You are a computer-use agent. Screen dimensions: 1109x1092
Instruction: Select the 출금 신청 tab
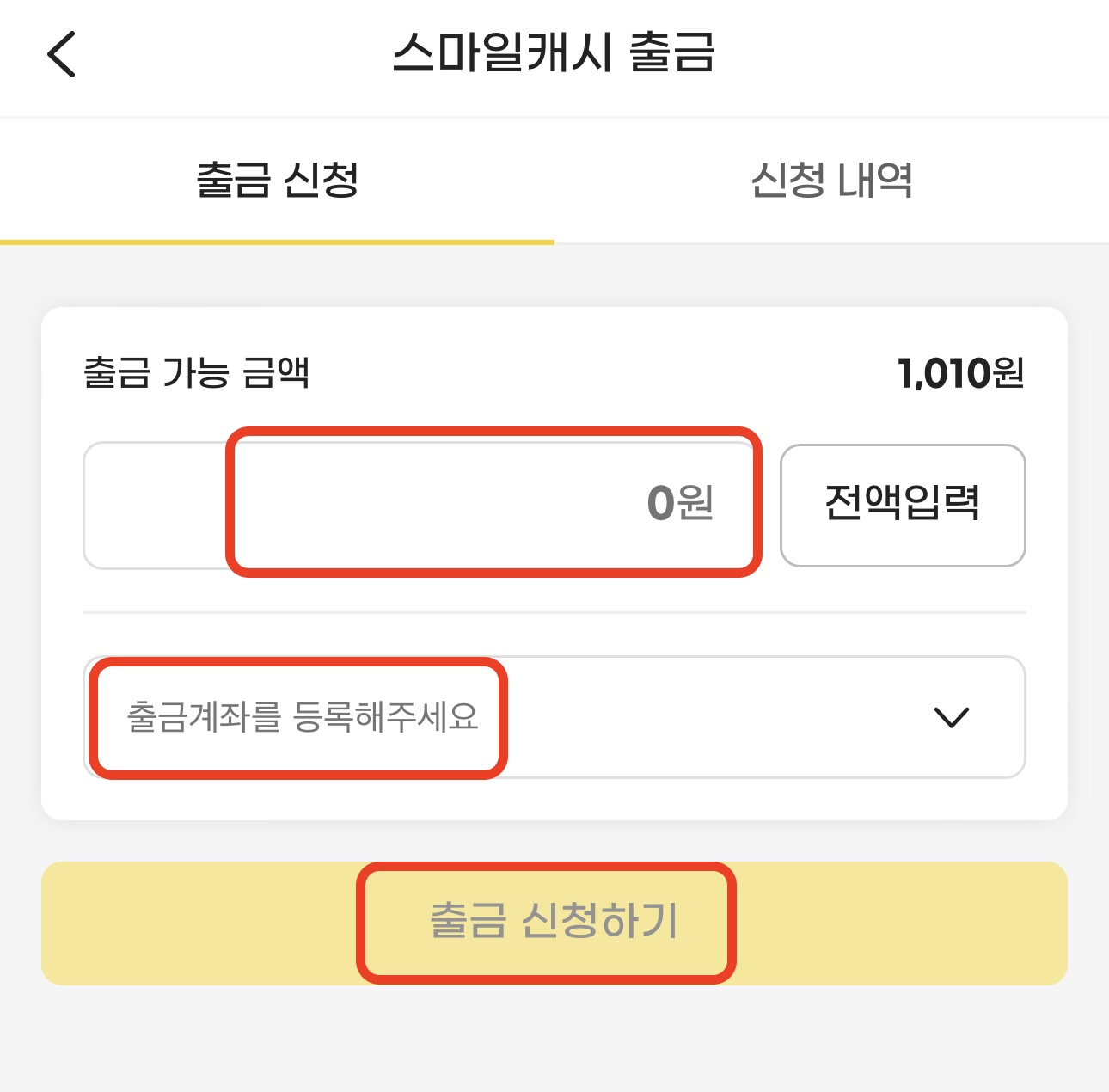point(277,181)
